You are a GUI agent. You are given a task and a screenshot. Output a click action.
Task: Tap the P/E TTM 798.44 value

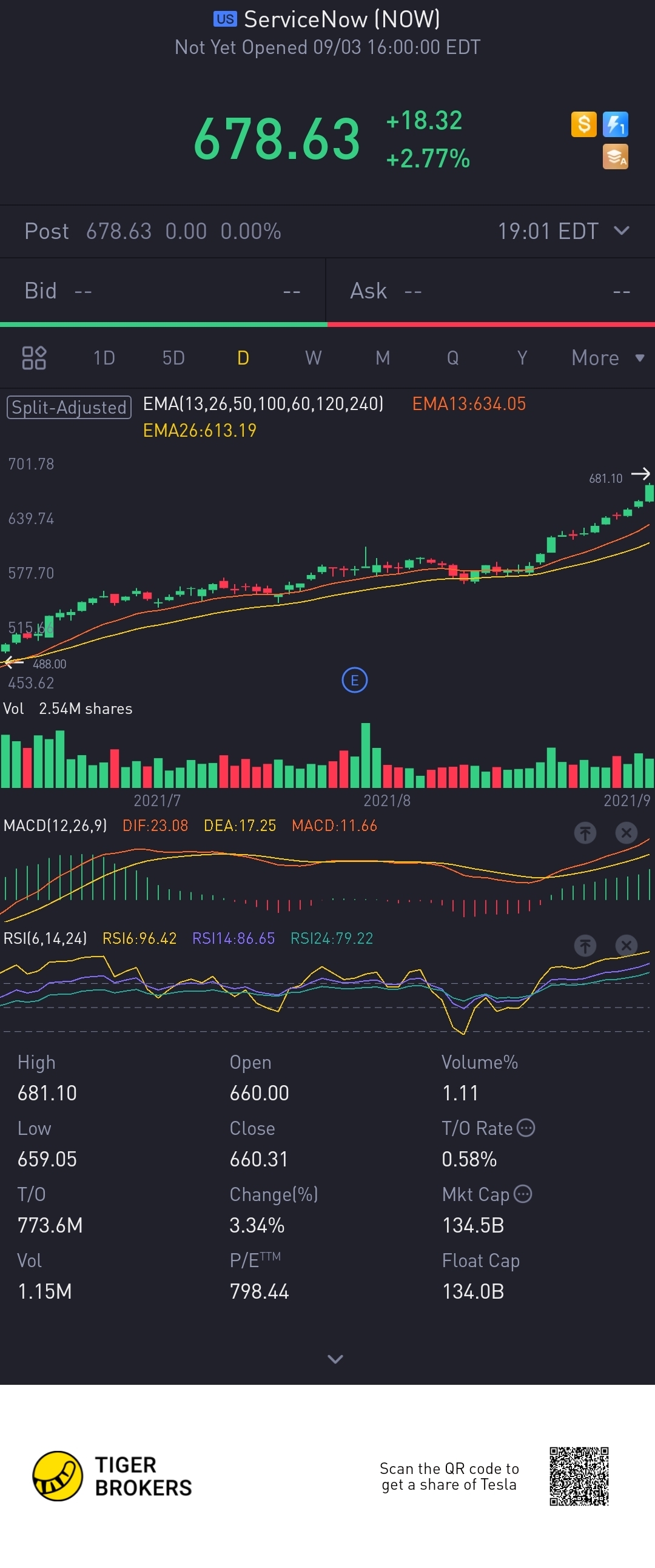point(260,1291)
